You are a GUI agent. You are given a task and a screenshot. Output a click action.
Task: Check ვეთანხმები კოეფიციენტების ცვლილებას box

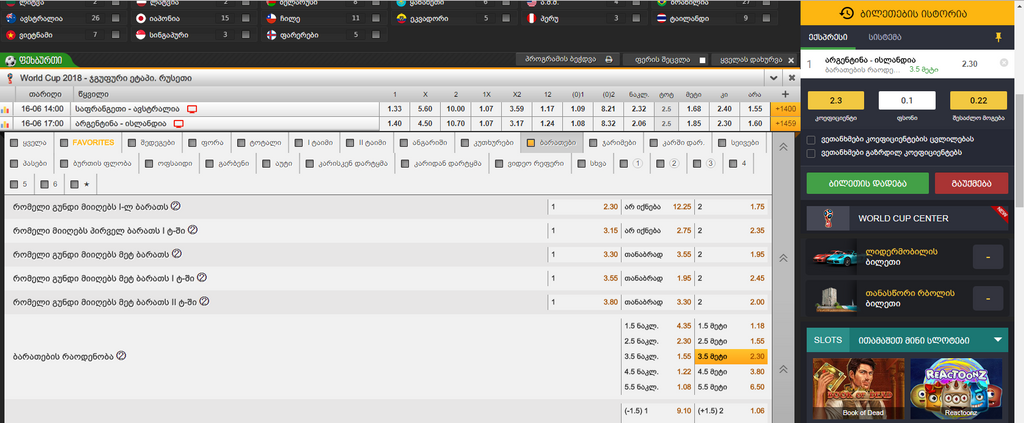[x=810, y=140]
